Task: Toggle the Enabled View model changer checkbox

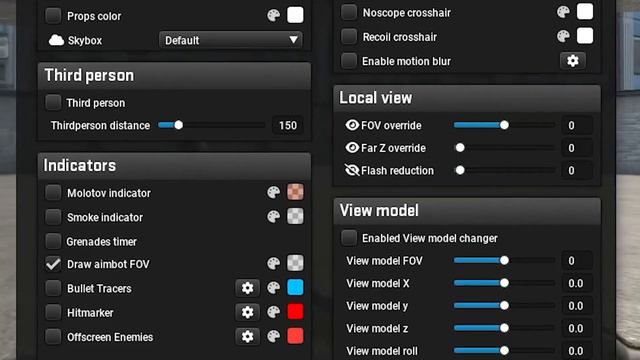Action: (x=349, y=238)
